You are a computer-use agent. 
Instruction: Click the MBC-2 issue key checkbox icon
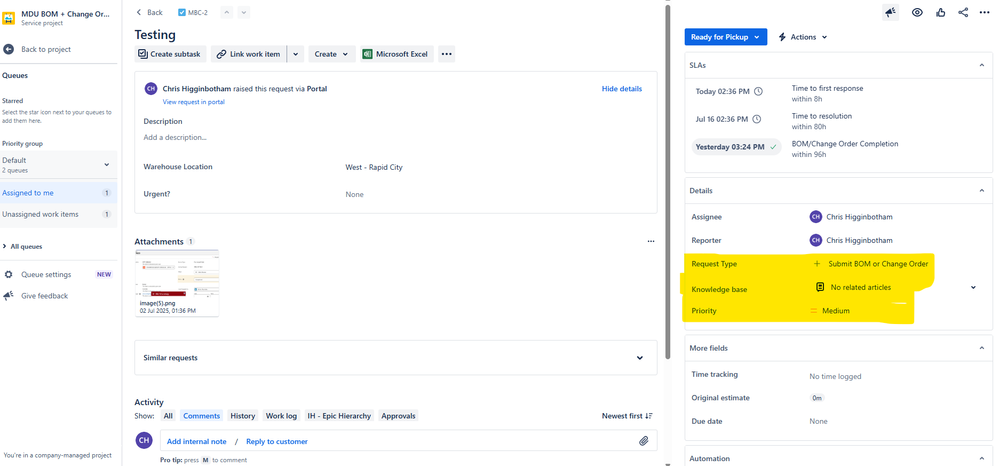coord(182,12)
